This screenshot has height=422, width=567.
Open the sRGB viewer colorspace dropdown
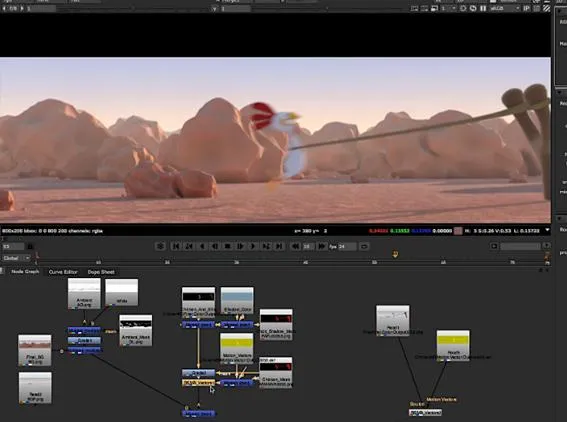point(504,8)
